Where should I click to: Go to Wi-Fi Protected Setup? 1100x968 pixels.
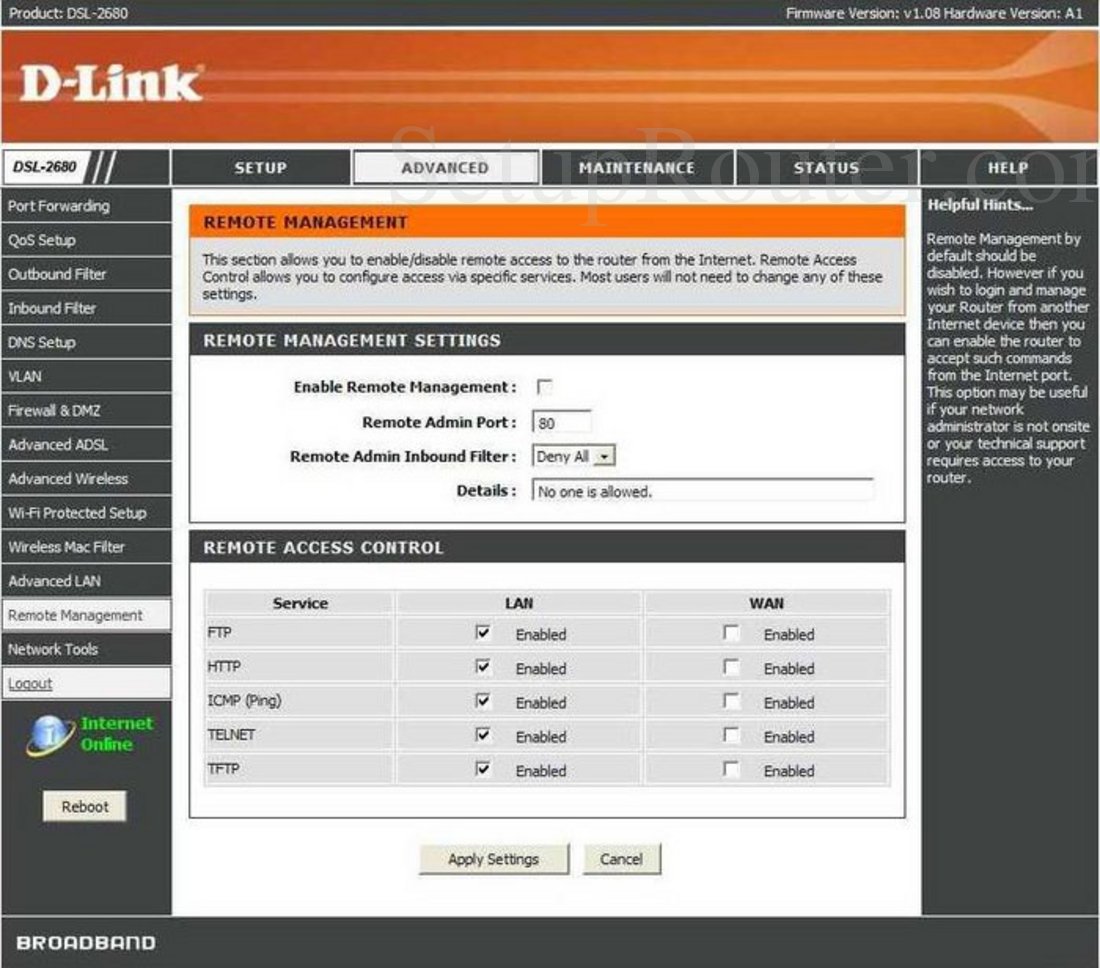pyautogui.click(x=86, y=513)
